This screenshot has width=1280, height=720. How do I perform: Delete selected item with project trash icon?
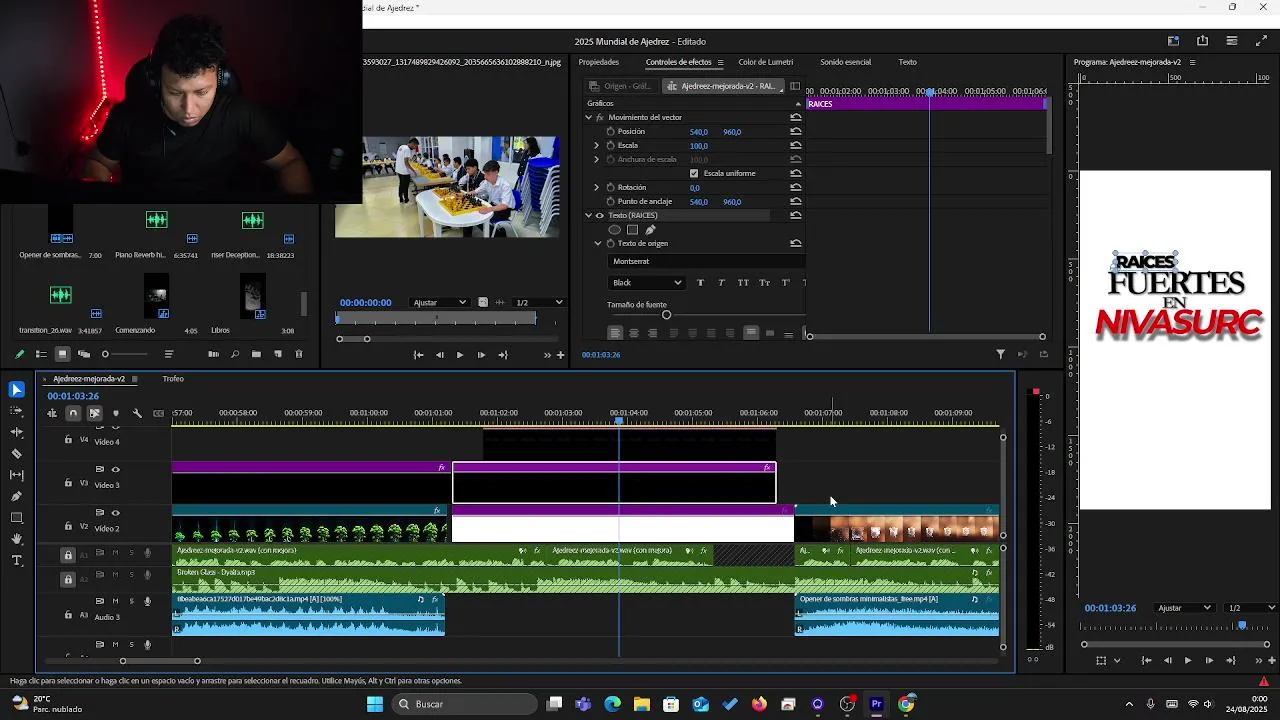[299, 354]
